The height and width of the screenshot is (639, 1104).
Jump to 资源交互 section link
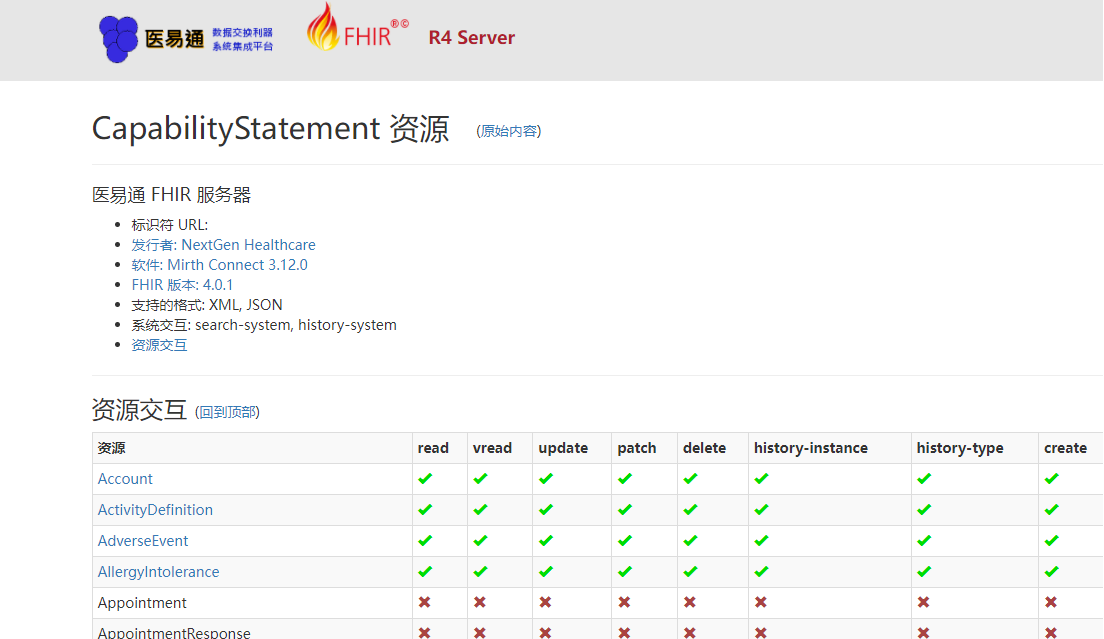point(159,345)
